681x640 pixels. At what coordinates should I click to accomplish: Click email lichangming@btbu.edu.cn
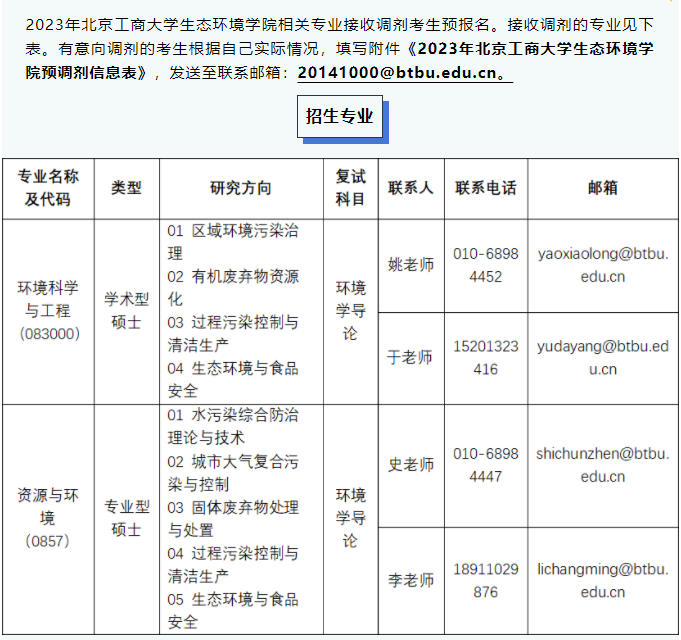click(603, 581)
